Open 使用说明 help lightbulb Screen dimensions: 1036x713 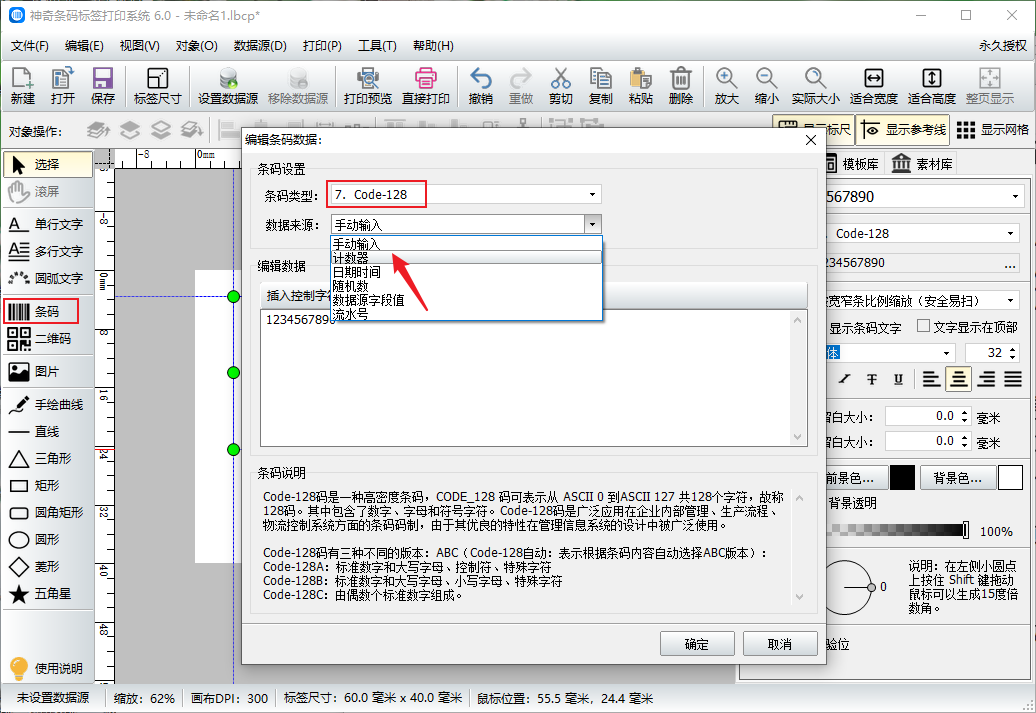(x=46, y=668)
